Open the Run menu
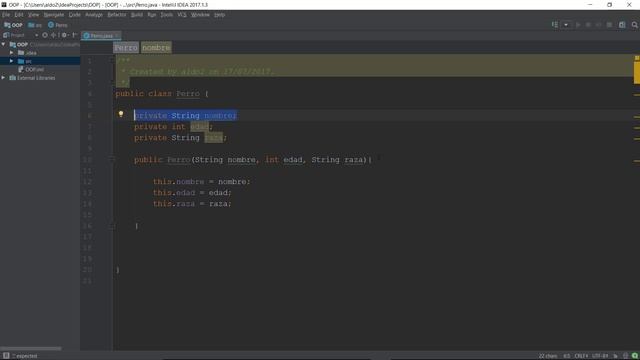Screen dimensions: 640x360 [x=151, y=15]
